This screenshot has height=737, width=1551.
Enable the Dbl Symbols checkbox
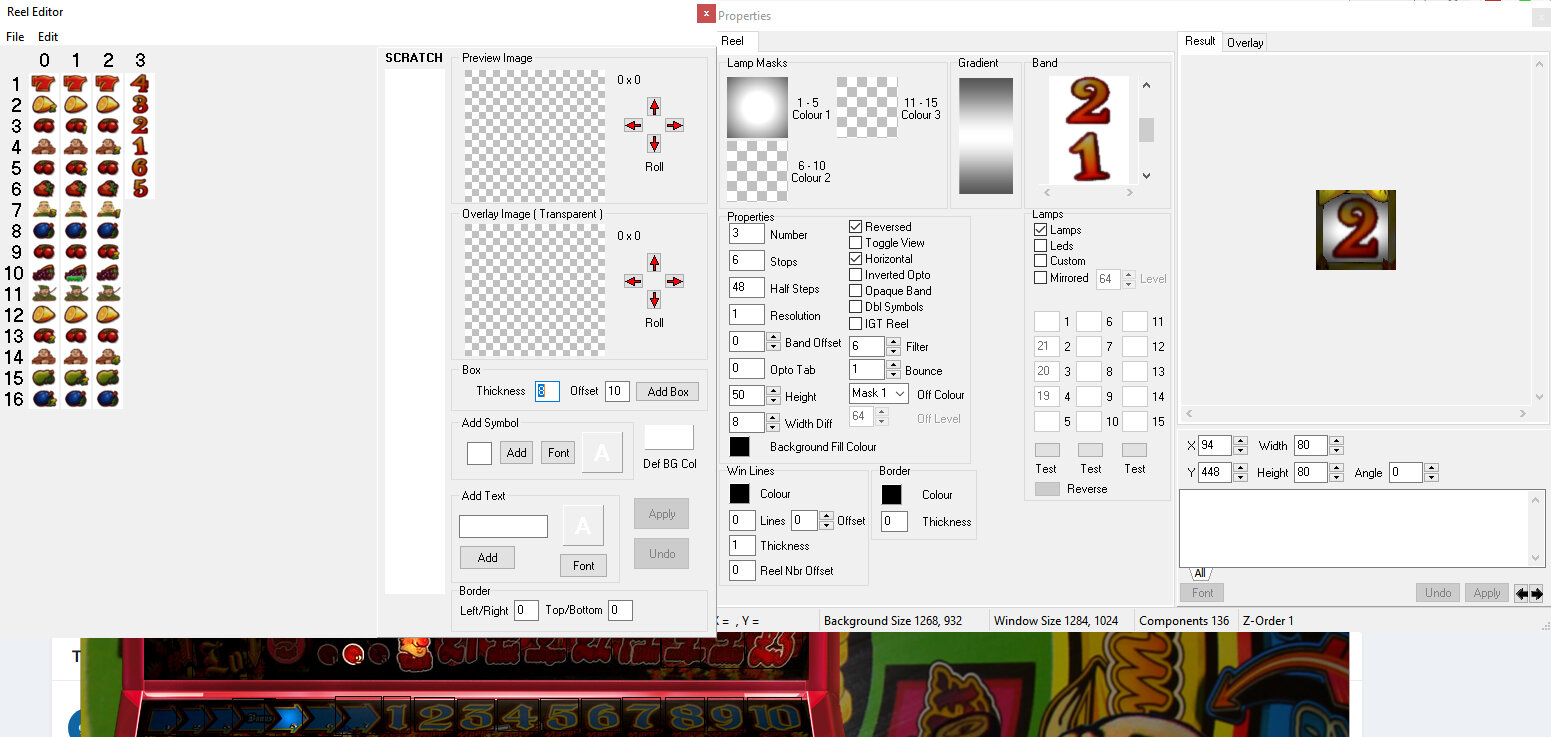(855, 307)
